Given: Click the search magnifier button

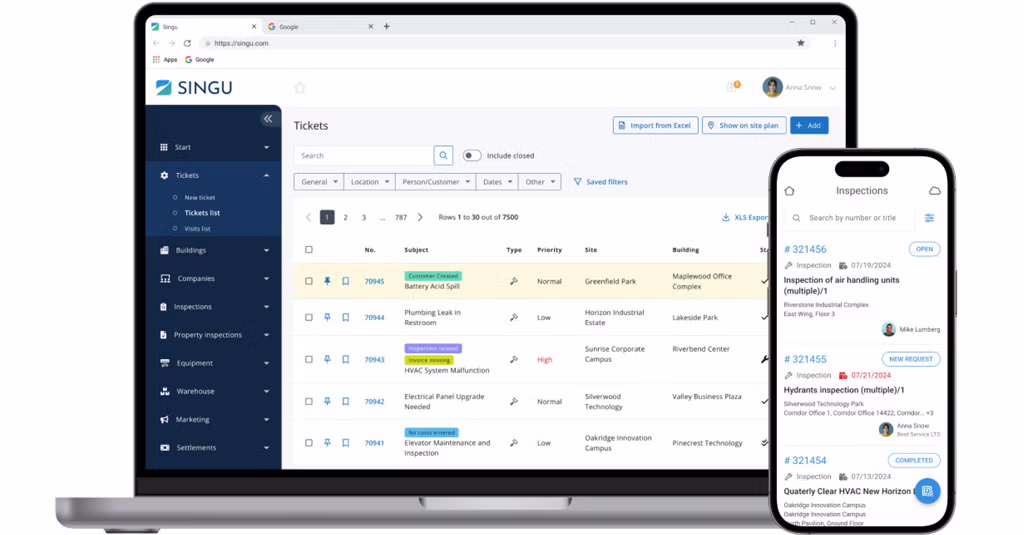Looking at the screenshot, I should click(443, 155).
